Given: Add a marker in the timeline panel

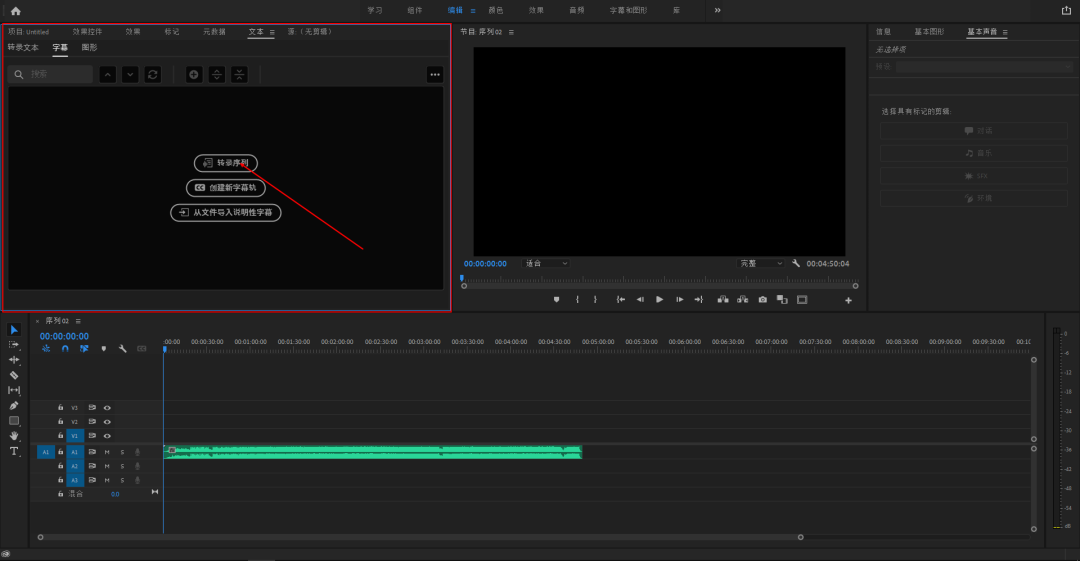Looking at the screenshot, I should coord(104,349).
